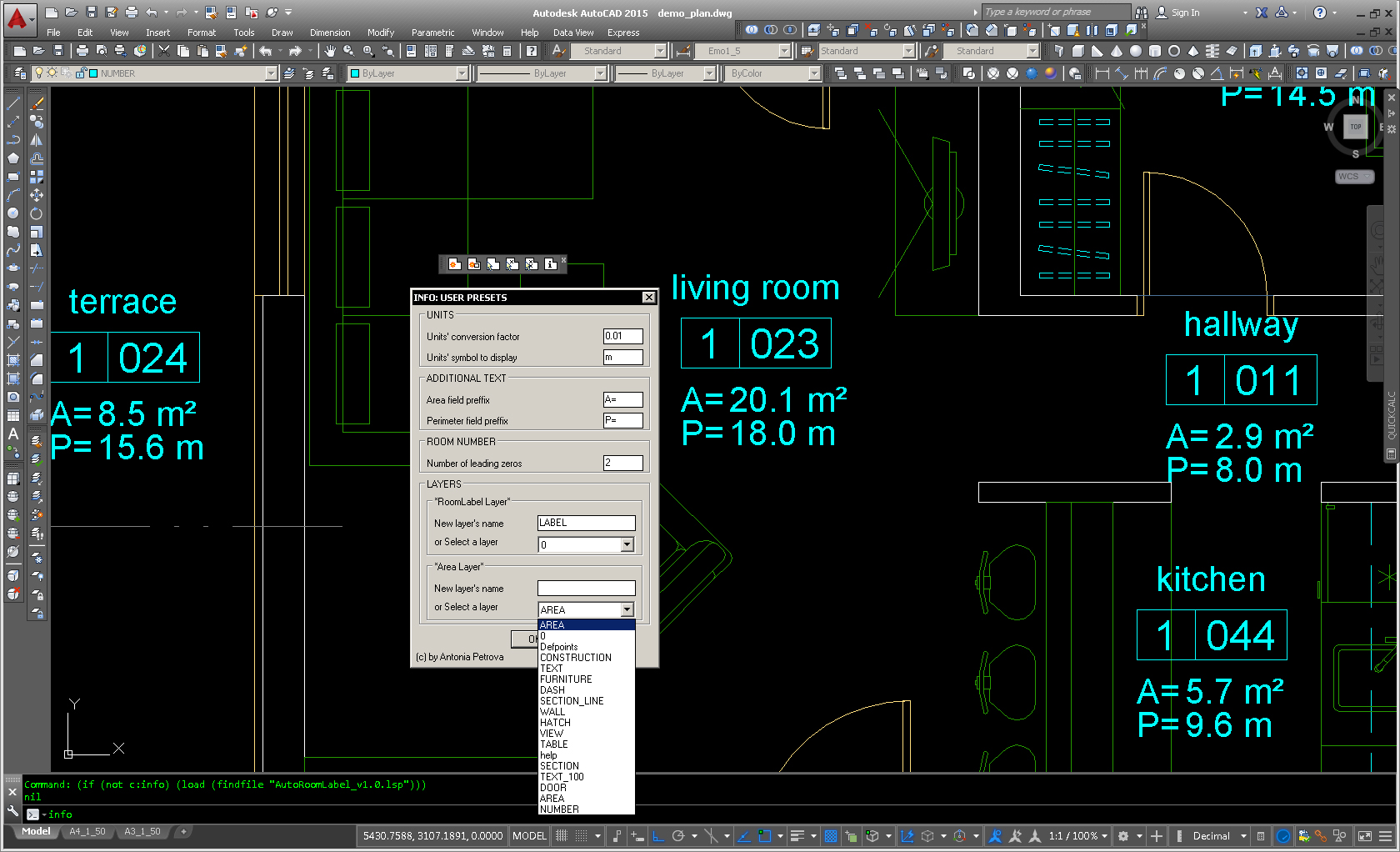The image size is (1400, 852).
Task: Switch to the A4_1_50 layout tab
Action: [x=87, y=832]
